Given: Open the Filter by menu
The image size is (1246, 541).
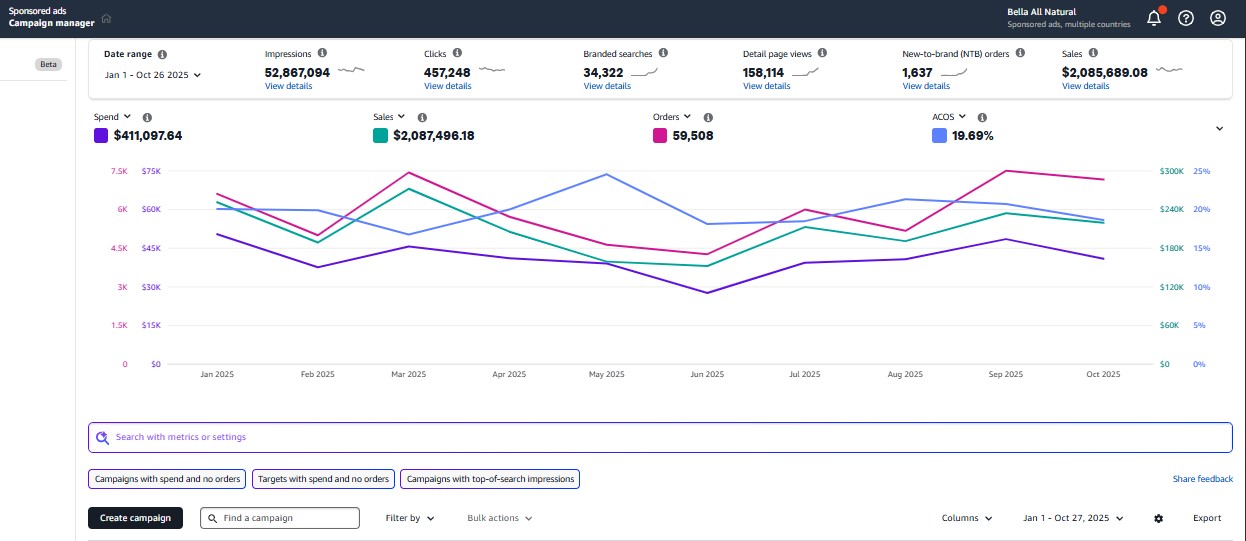Looking at the screenshot, I should tap(410, 518).
